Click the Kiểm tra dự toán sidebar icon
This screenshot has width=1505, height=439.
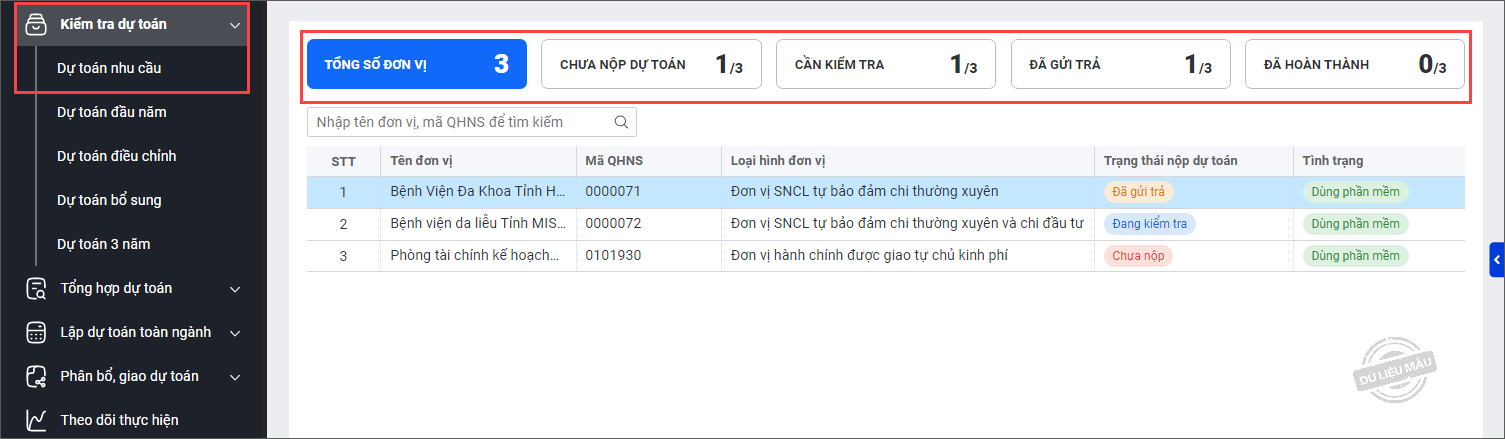(x=36, y=24)
